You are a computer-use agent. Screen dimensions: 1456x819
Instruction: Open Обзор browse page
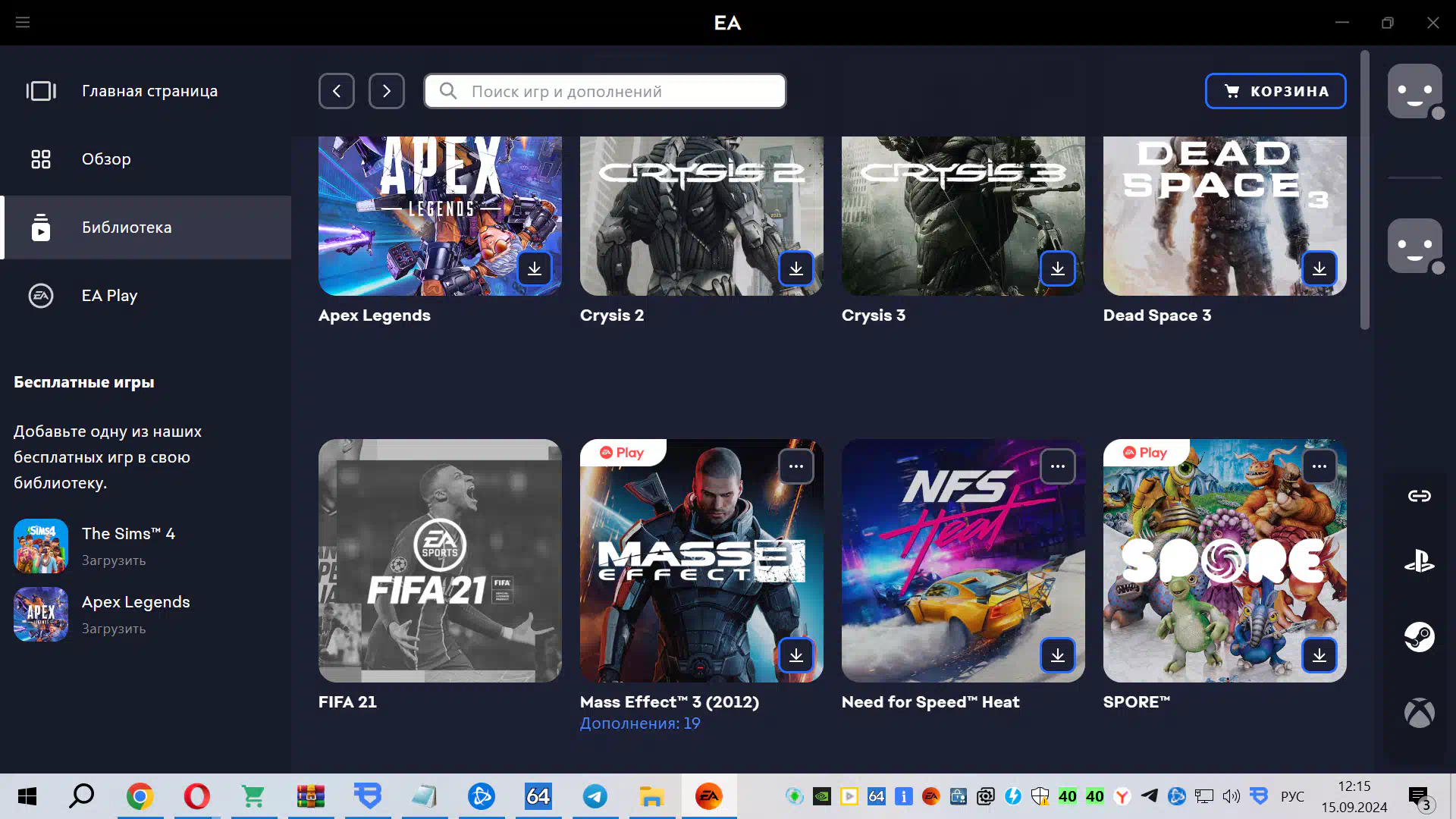click(106, 159)
